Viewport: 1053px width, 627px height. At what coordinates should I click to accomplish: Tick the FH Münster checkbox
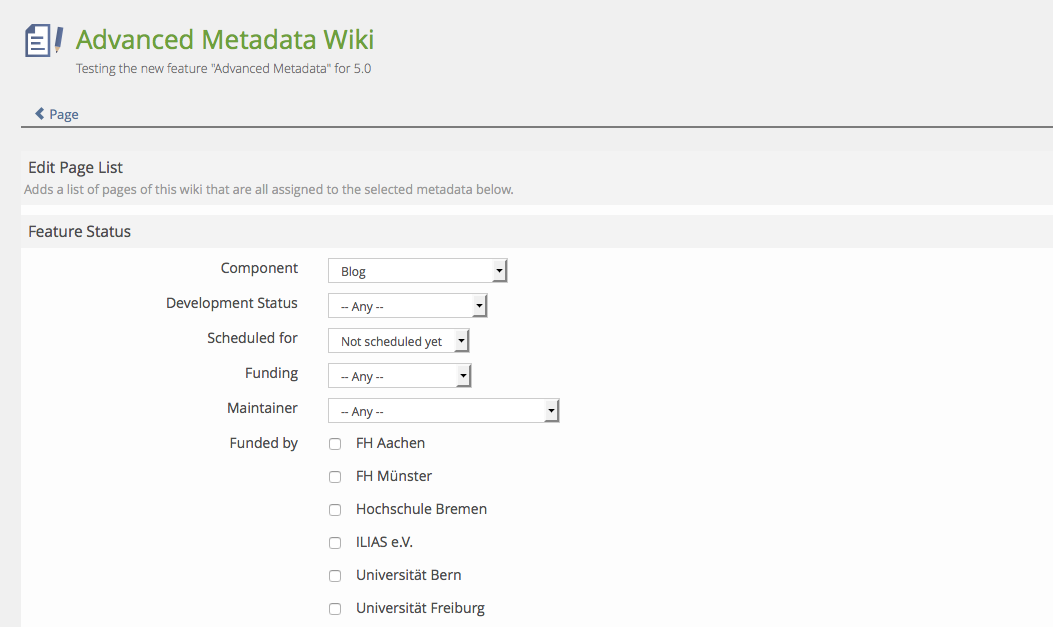point(335,477)
